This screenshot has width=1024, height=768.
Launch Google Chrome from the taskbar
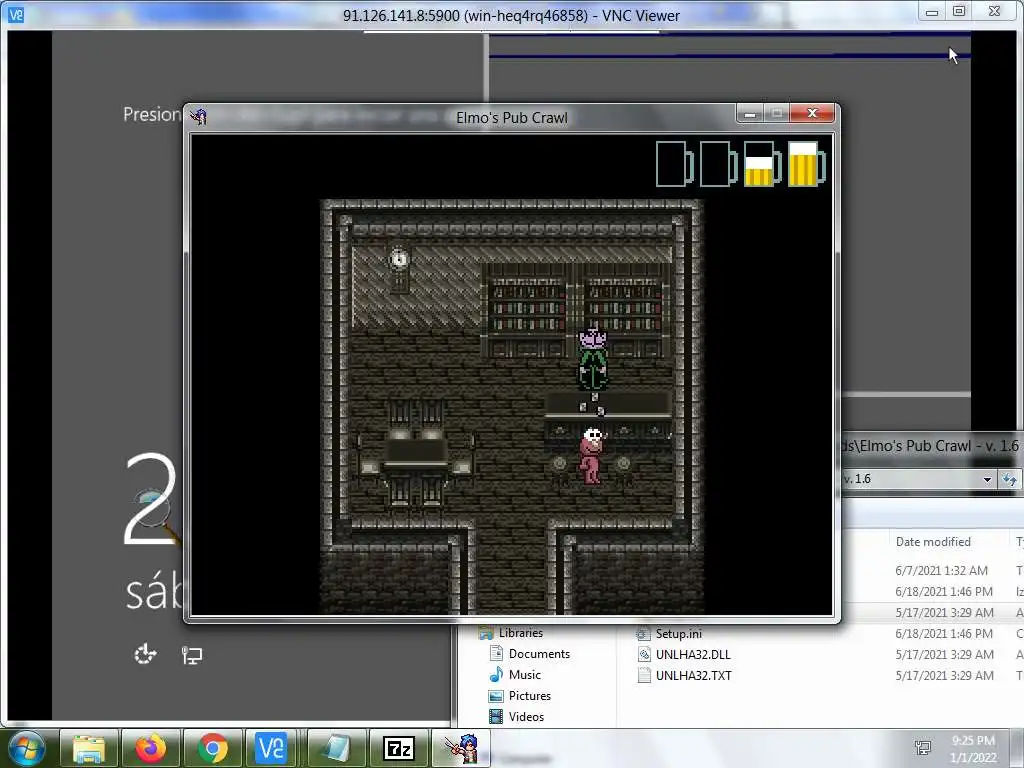tap(213, 749)
